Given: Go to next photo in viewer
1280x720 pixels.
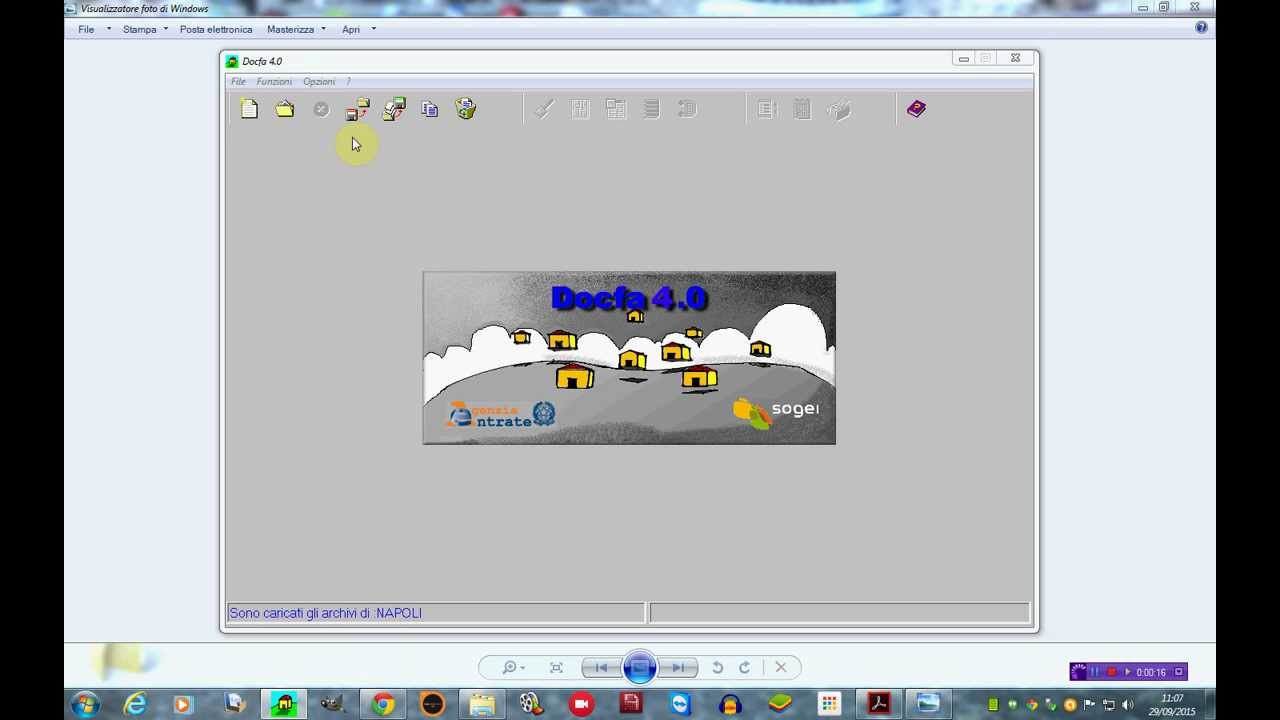Looking at the screenshot, I should [678, 668].
